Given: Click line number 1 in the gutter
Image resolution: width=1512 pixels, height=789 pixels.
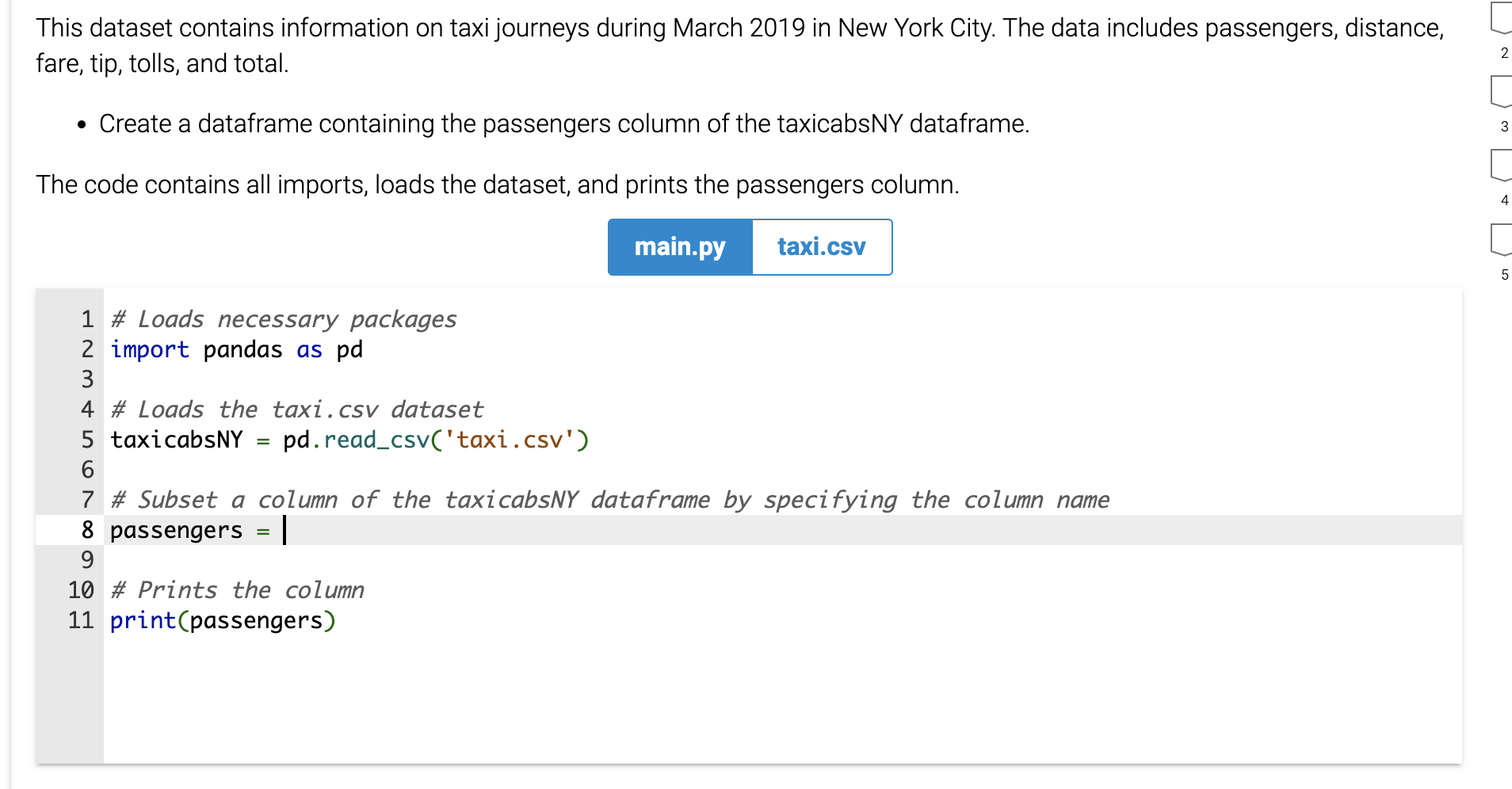Looking at the screenshot, I should 86,318.
